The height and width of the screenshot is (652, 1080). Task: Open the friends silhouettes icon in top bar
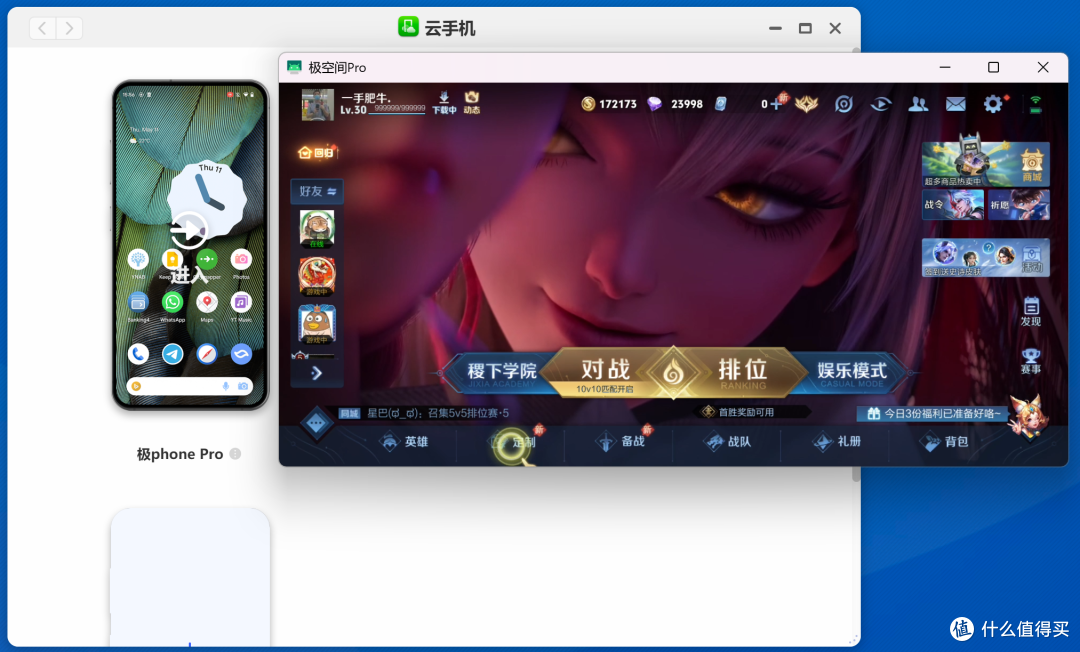pyautogui.click(x=918, y=104)
